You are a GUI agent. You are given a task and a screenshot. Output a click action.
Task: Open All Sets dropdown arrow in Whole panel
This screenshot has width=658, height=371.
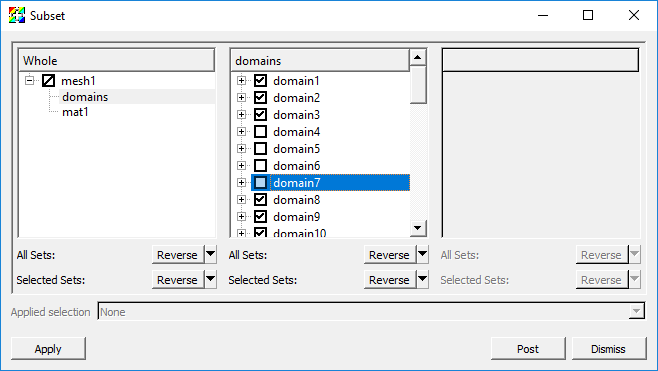pyautogui.click(x=211, y=254)
